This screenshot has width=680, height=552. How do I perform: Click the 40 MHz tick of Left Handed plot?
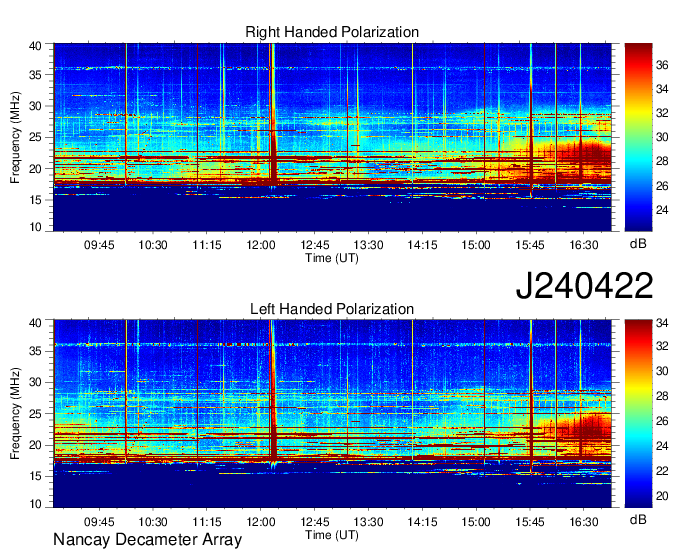point(36,323)
